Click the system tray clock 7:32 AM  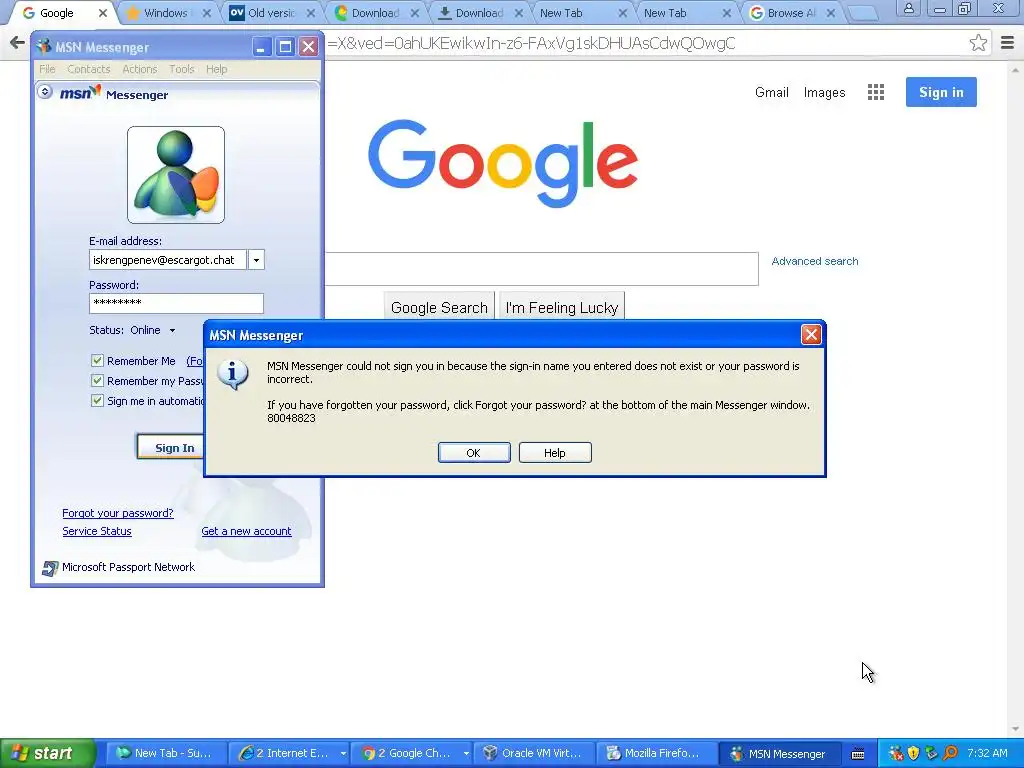coord(987,753)
